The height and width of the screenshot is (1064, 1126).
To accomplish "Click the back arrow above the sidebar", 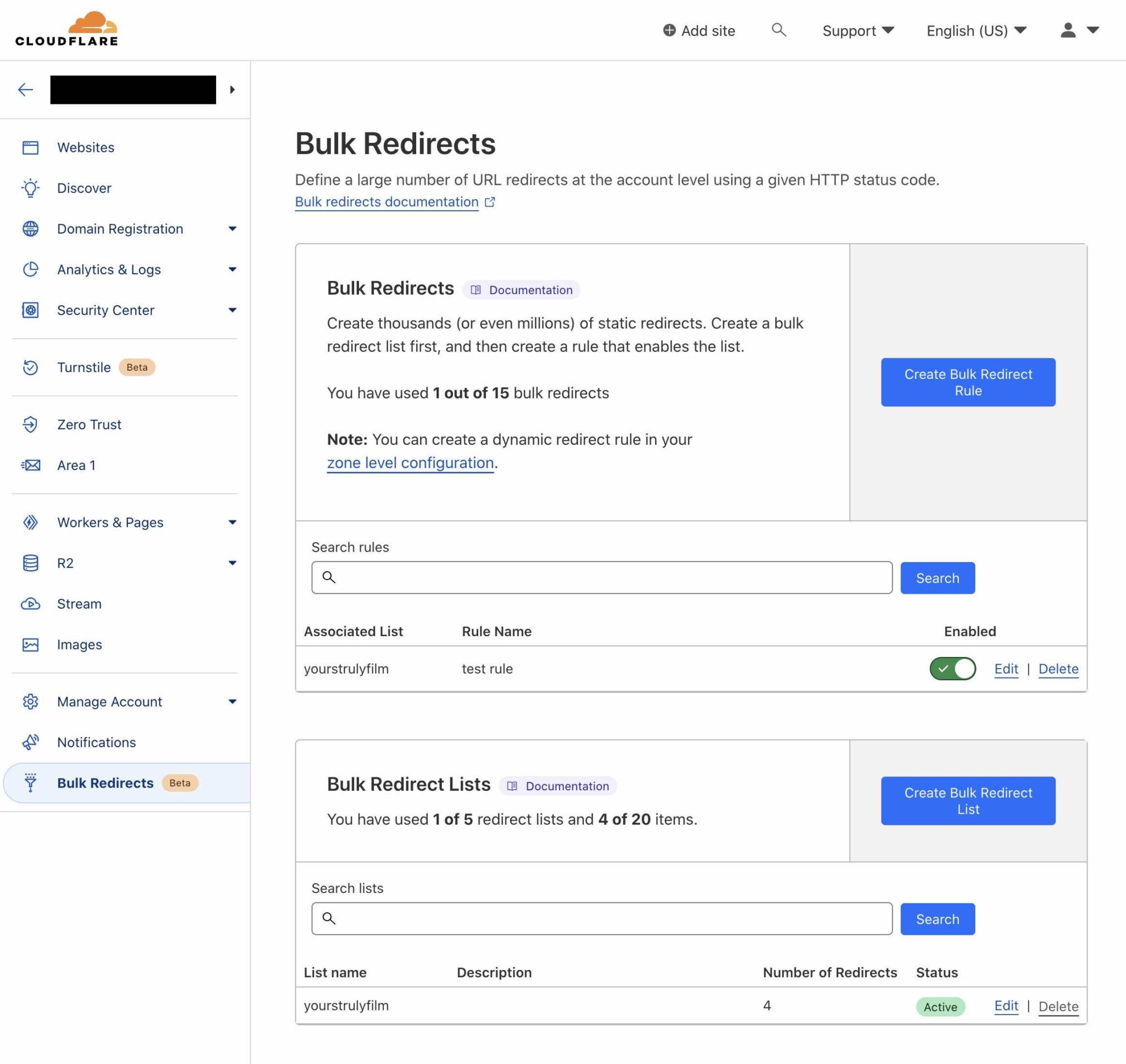I will click(25, 90).
